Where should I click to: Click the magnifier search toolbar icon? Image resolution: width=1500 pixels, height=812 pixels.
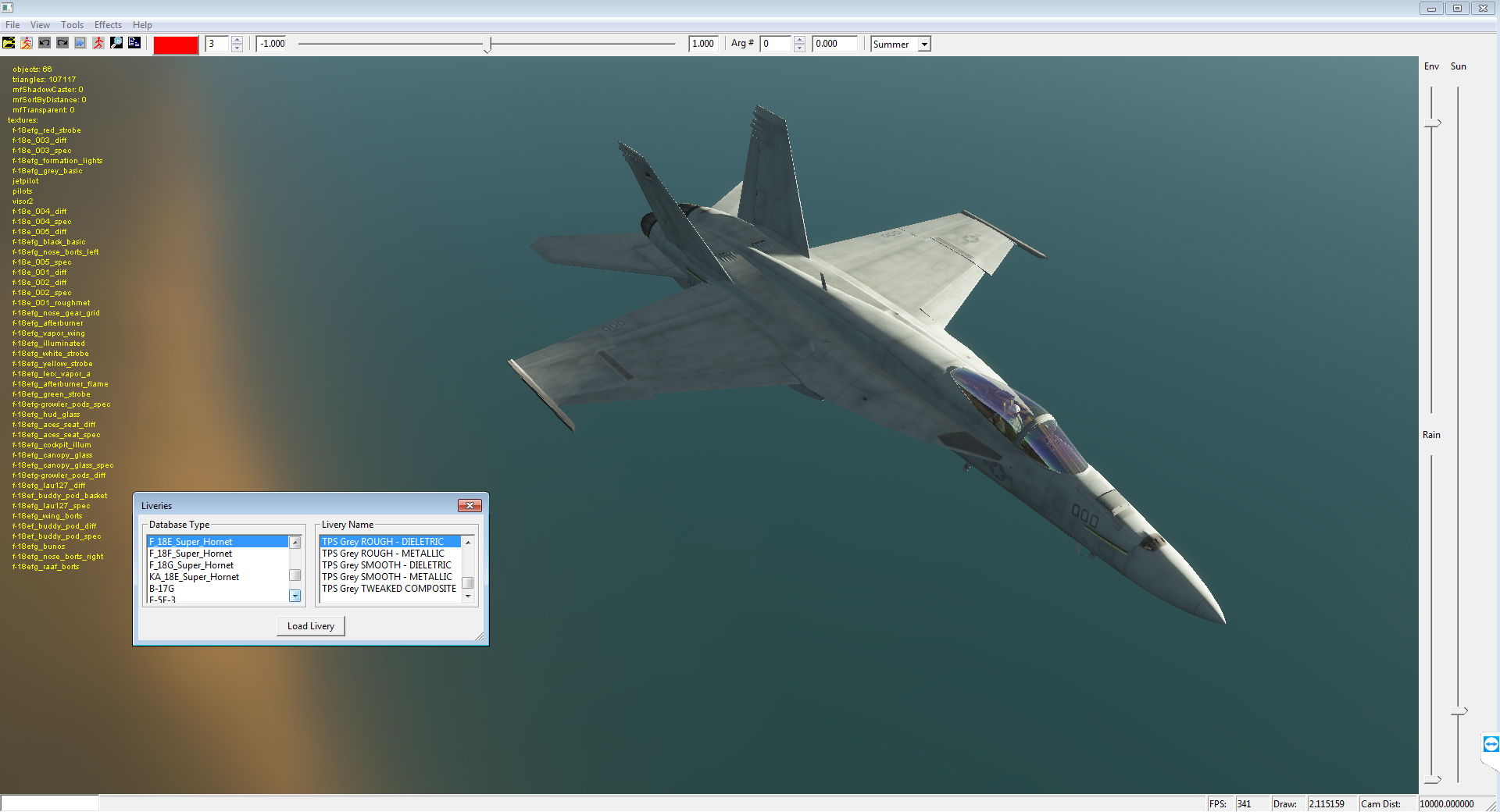point(116,43)
